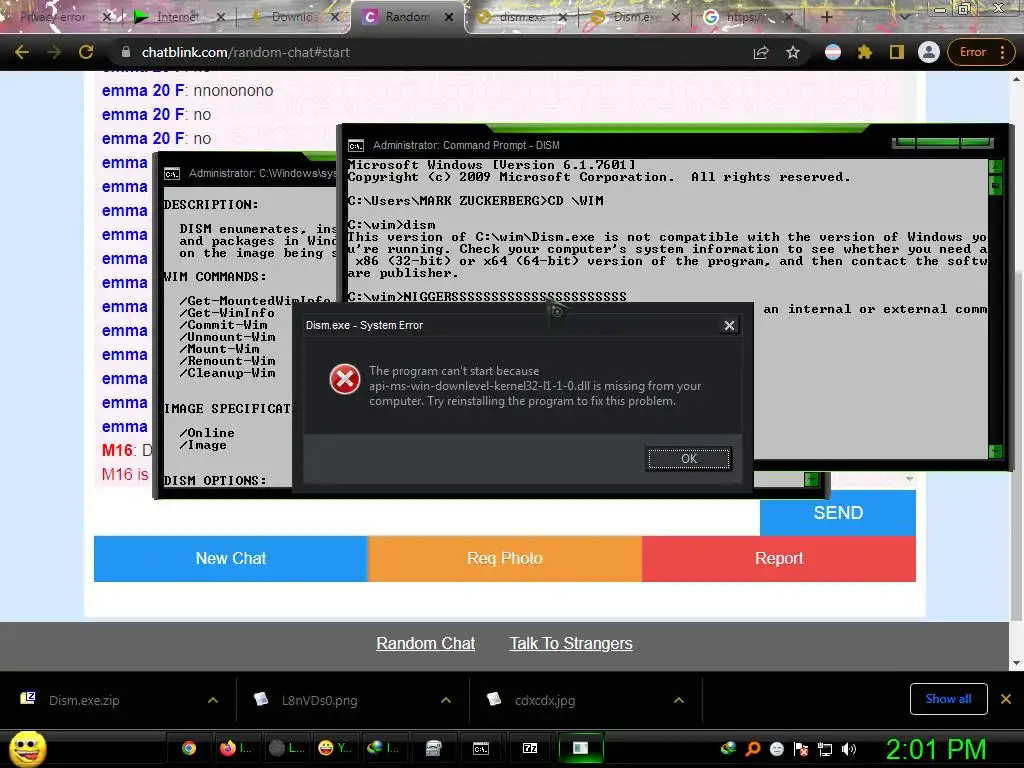This screenshot has width=1024, height=768.
Task: Open the browser side panel
Action: click(897, 52)
